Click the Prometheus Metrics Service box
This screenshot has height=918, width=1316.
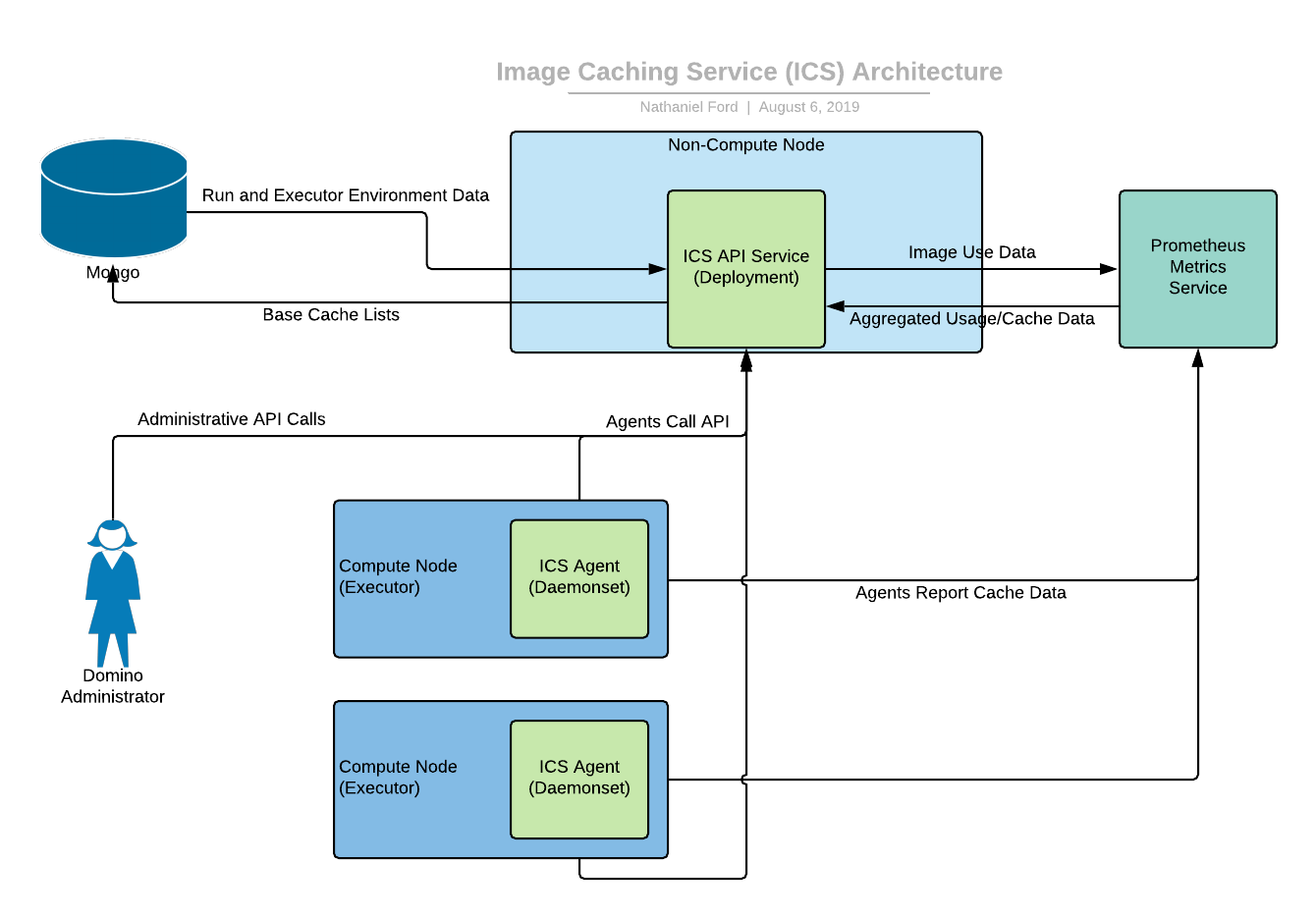point(1198,269)
